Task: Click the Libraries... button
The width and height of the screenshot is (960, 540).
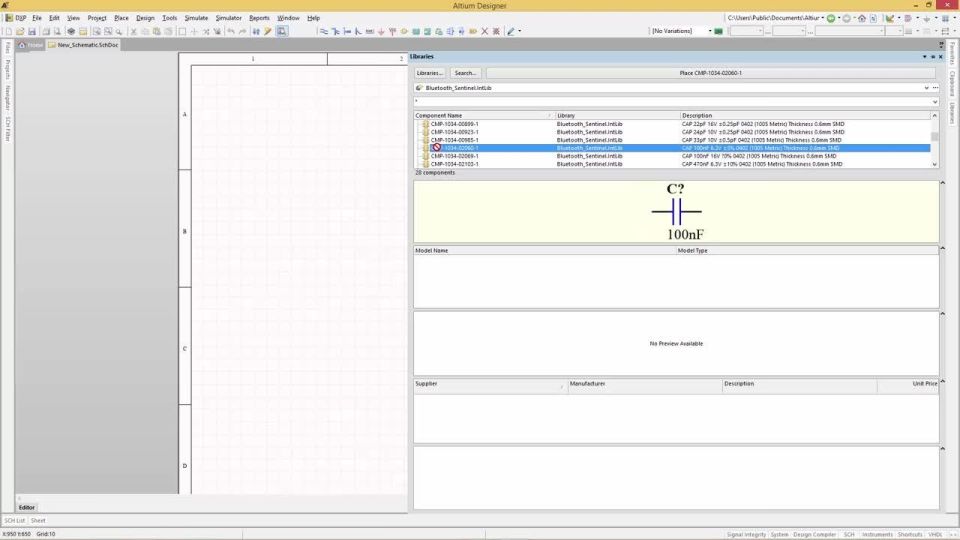Action: [x=429, y=73]
